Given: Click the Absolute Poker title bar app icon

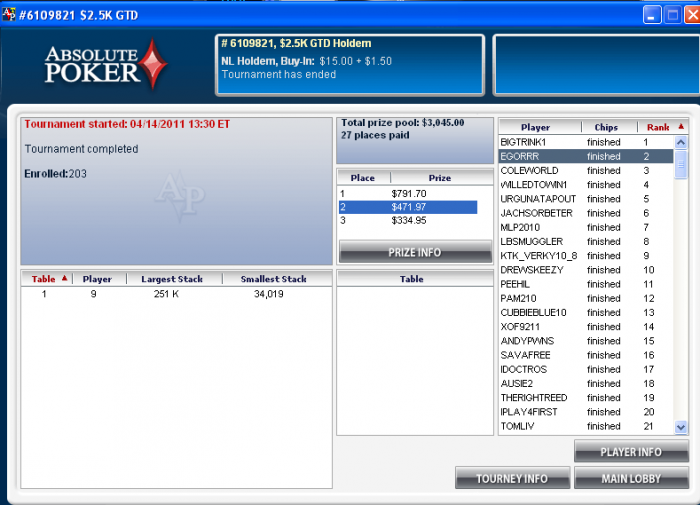Looking at the screenshot, I should 8,15.
